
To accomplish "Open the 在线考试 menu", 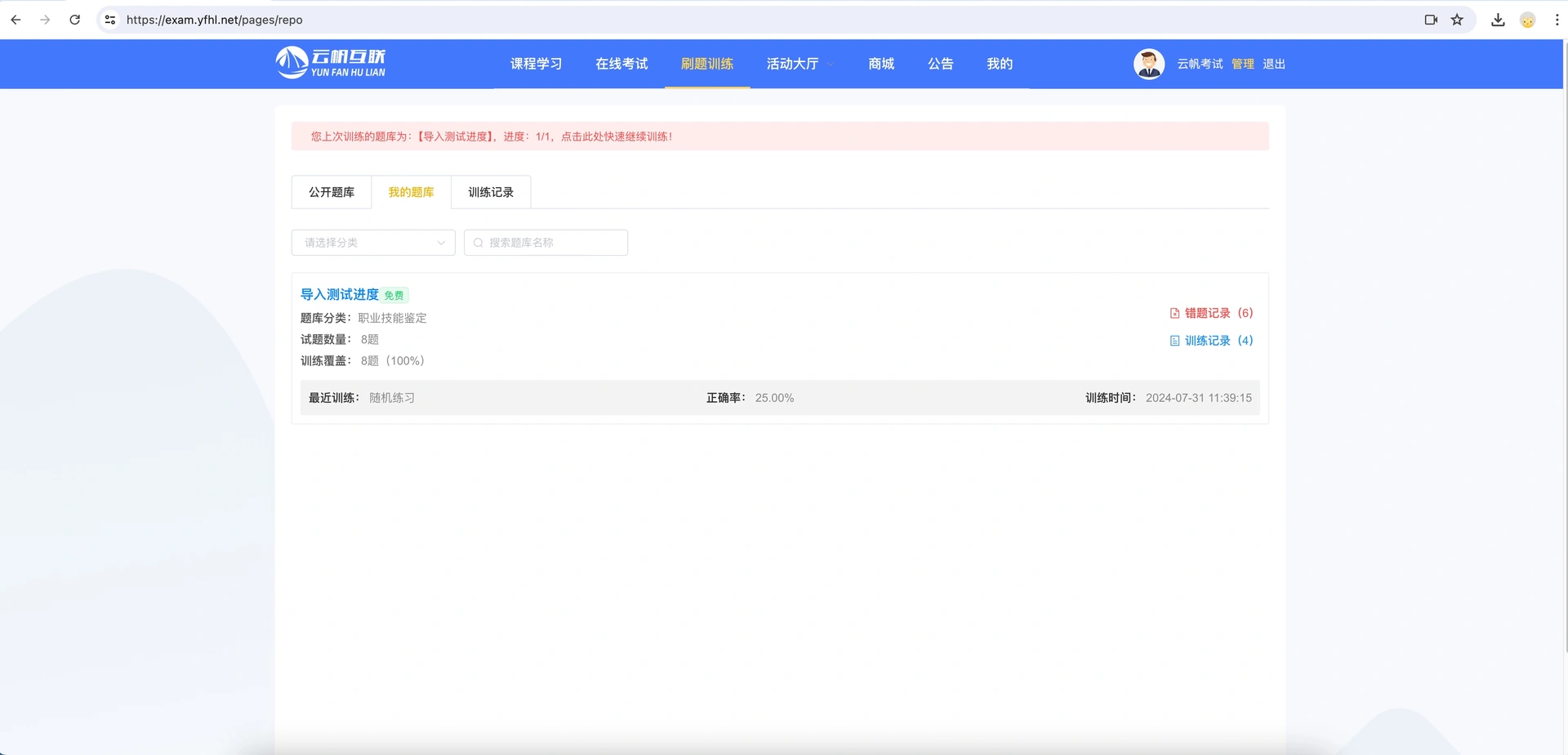I will pos(621,64).
